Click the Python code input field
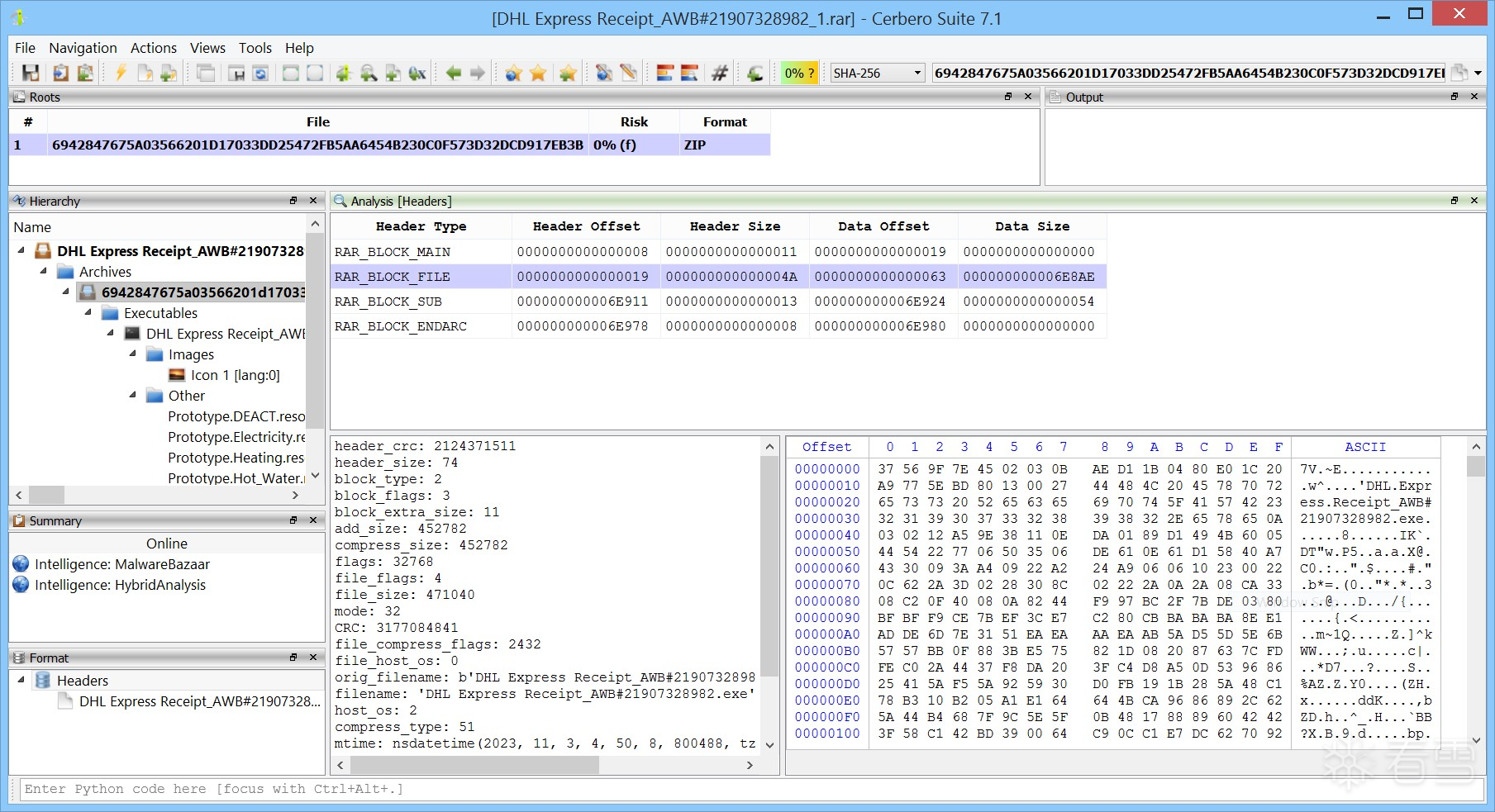 pos(744,789)
